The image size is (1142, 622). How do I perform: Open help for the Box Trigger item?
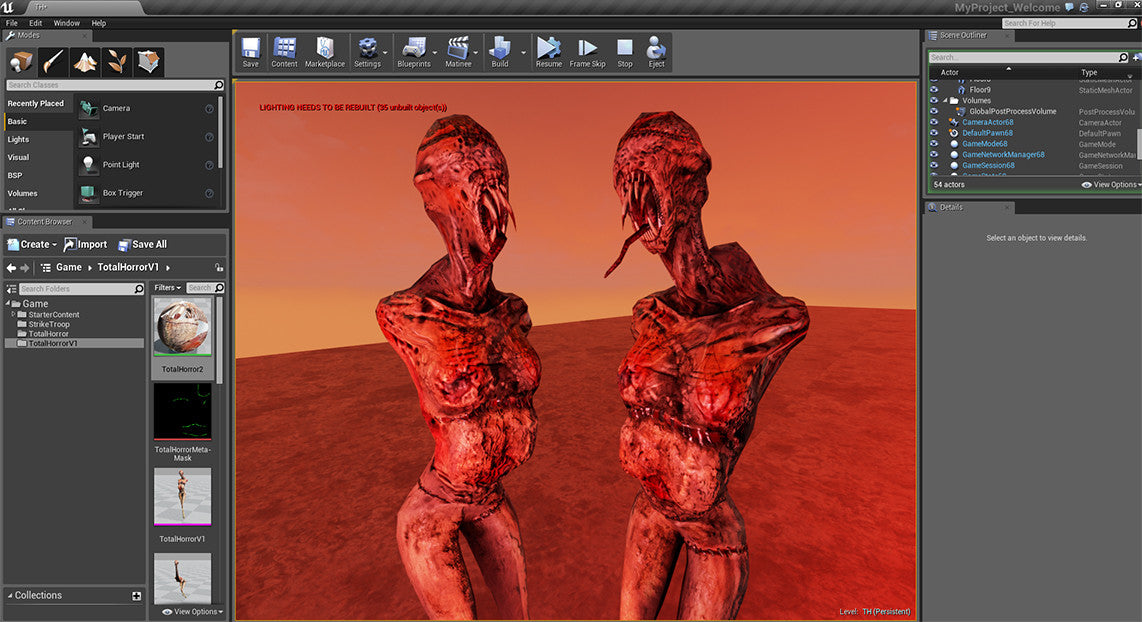[209, 194]
